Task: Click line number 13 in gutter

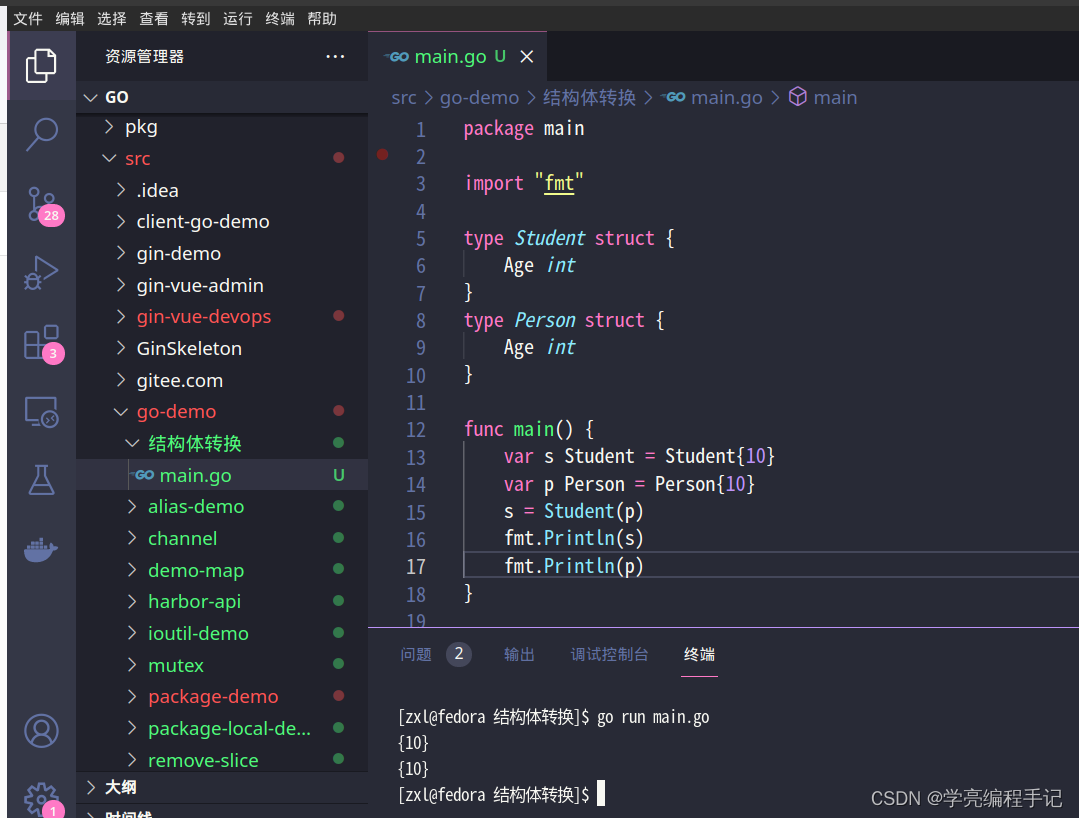Action: (416, 458)
